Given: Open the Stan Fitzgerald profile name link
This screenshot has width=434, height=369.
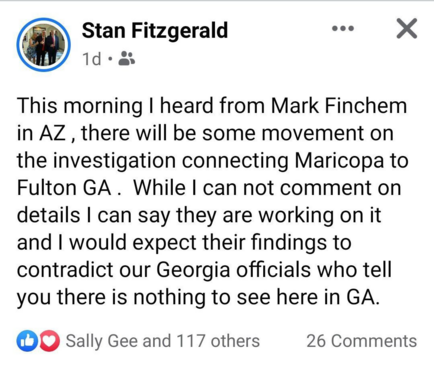Looking at the screenshot, I should pyautogui.click(x=155, y=30).
